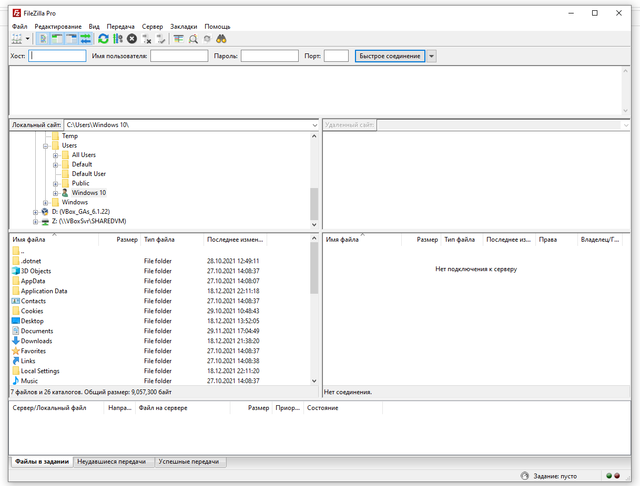Select the Favorites star icon
Screen dimensions: 640x486
coord(16,351)
